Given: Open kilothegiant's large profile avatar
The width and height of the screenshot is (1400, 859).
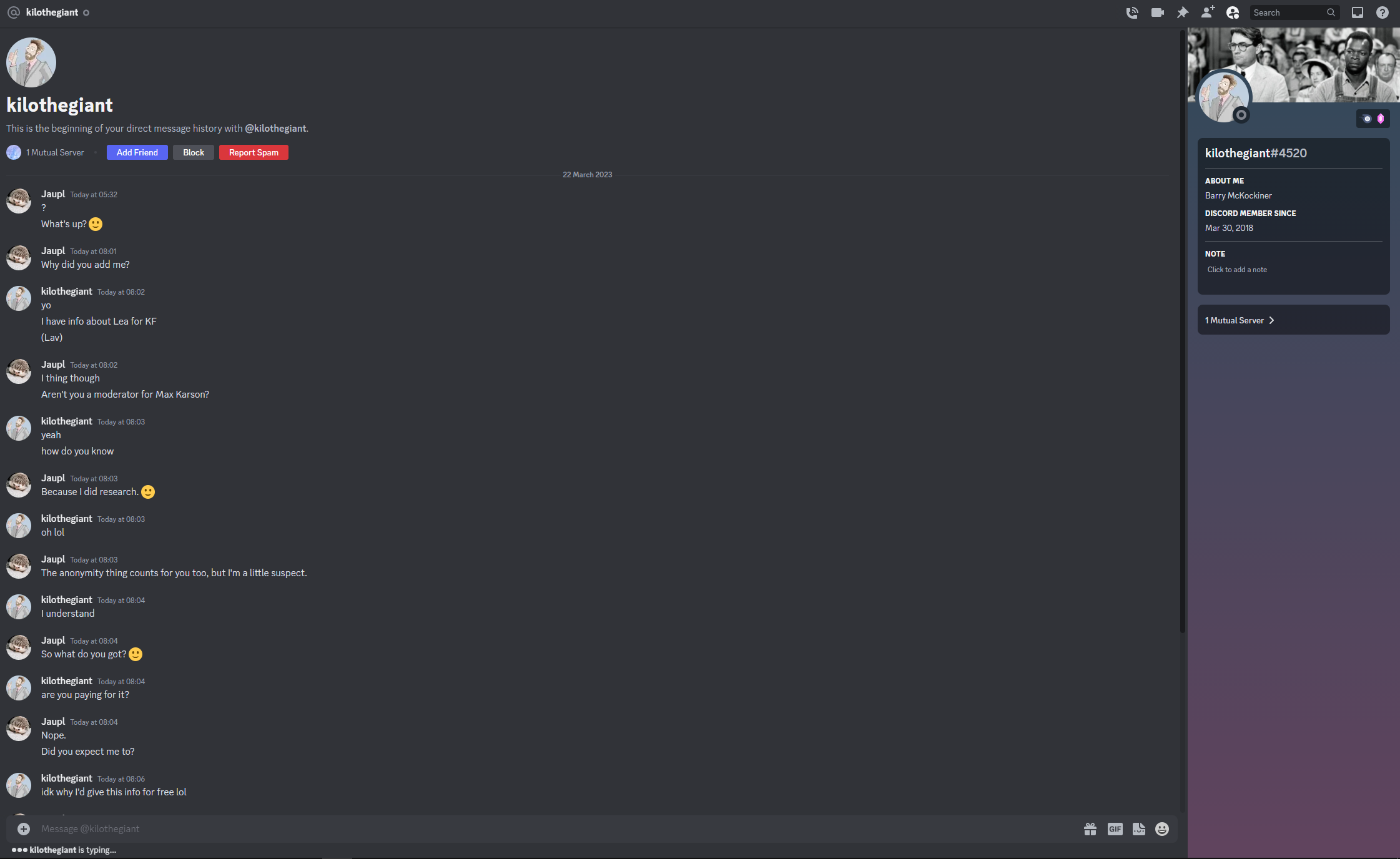Looking at the screenshot, I should click(x=1223, y=97).
